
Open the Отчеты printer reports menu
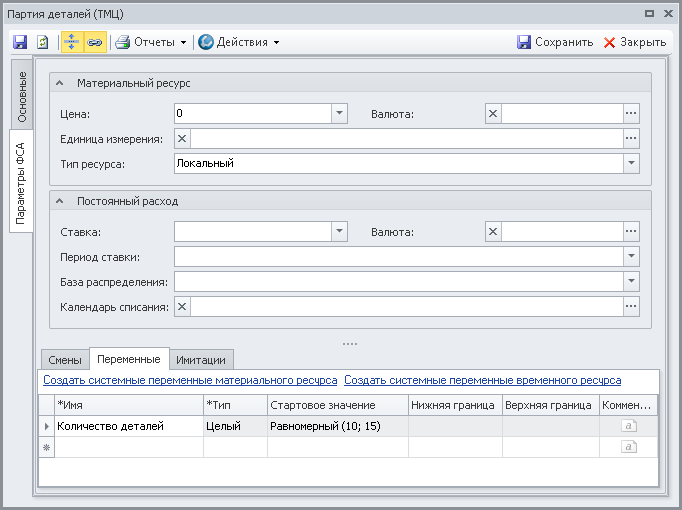click(151, 42)
